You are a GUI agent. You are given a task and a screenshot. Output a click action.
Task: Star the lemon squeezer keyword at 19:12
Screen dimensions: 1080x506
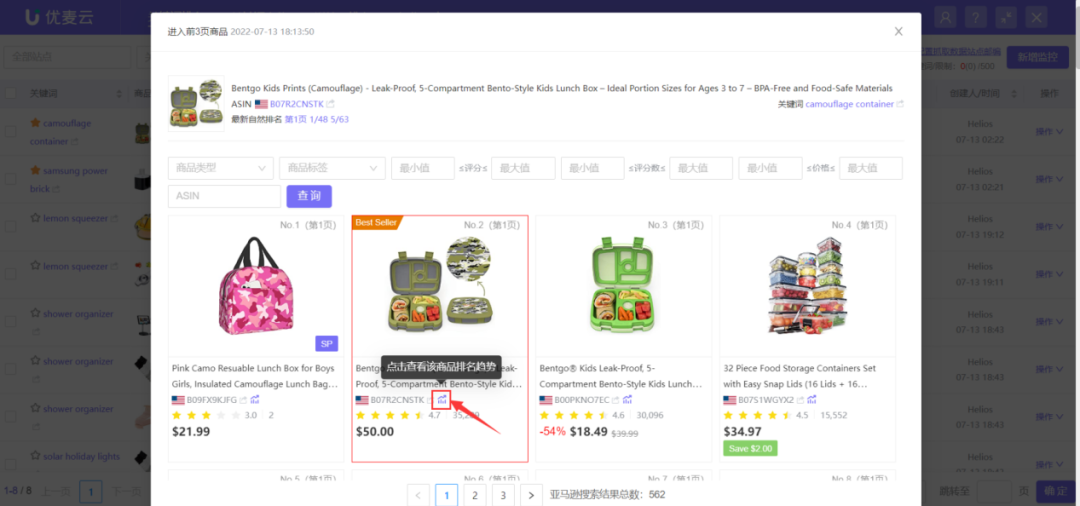pyautogui.click(x=34, y=218)
